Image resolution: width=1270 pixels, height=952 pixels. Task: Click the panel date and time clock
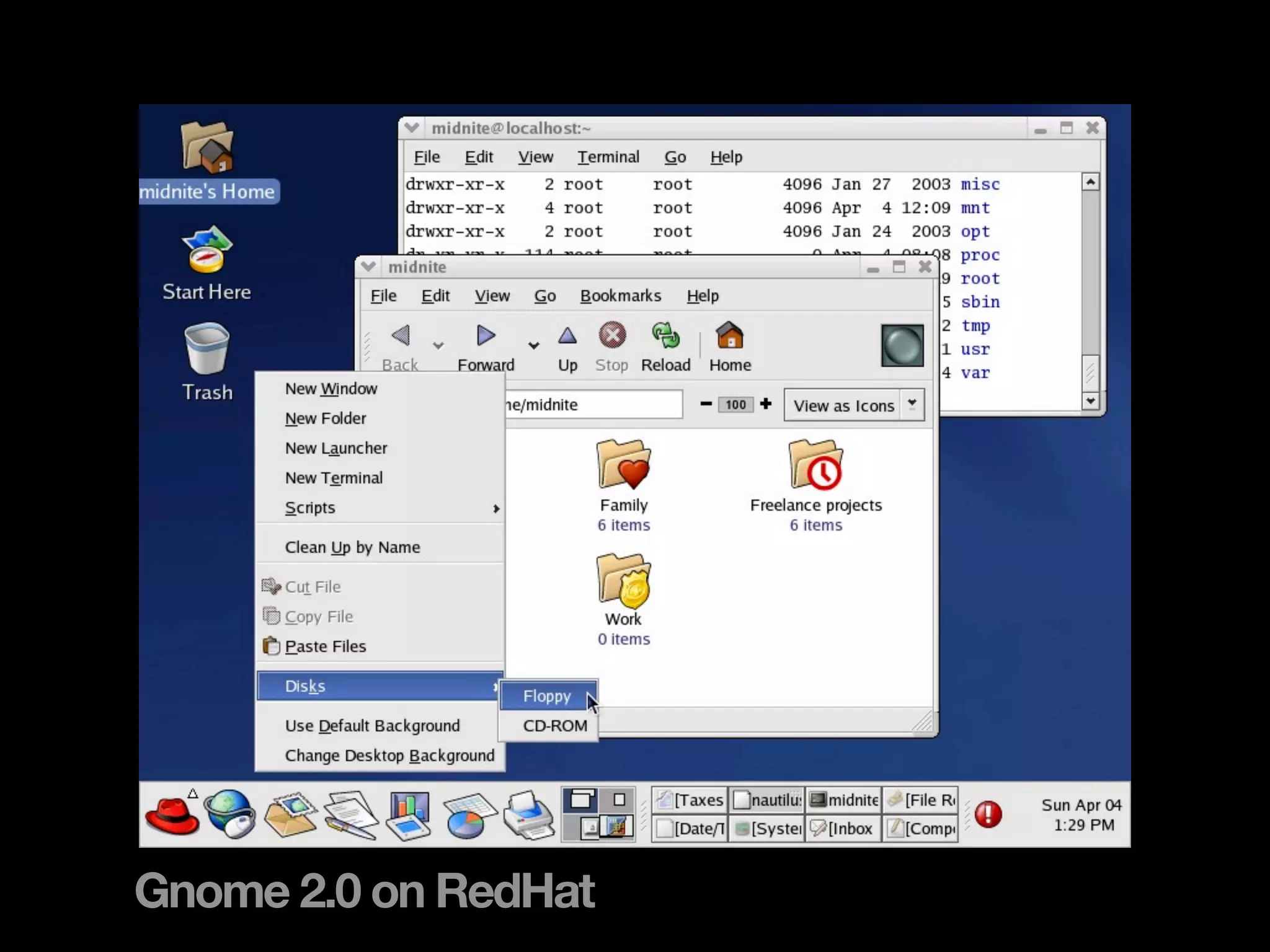[x=1082, y=815]
